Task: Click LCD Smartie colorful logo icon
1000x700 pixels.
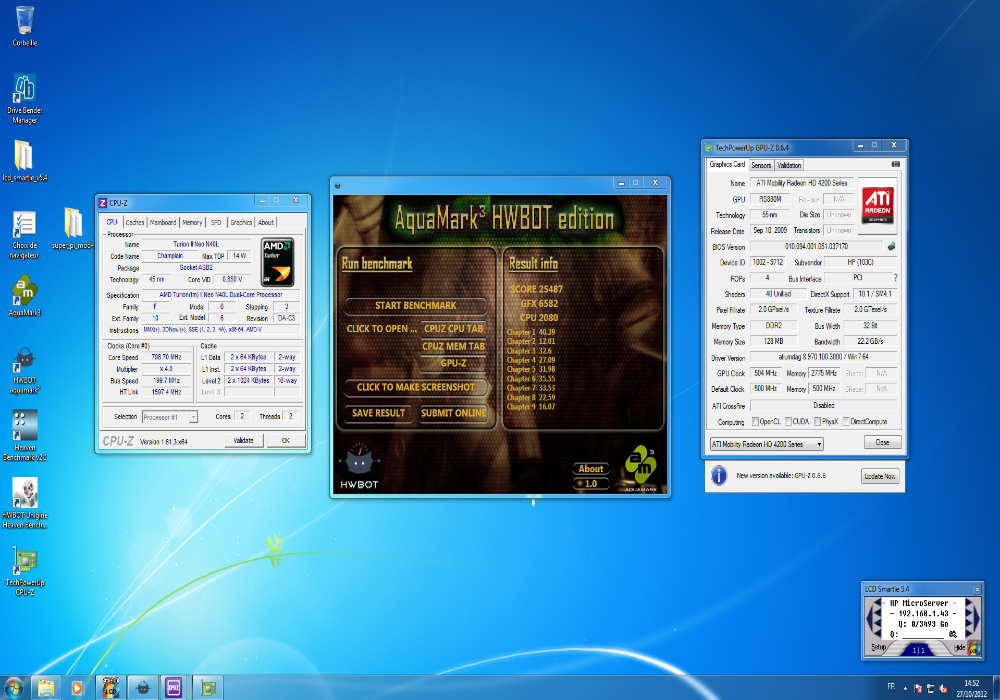Action: pos(974,649)
